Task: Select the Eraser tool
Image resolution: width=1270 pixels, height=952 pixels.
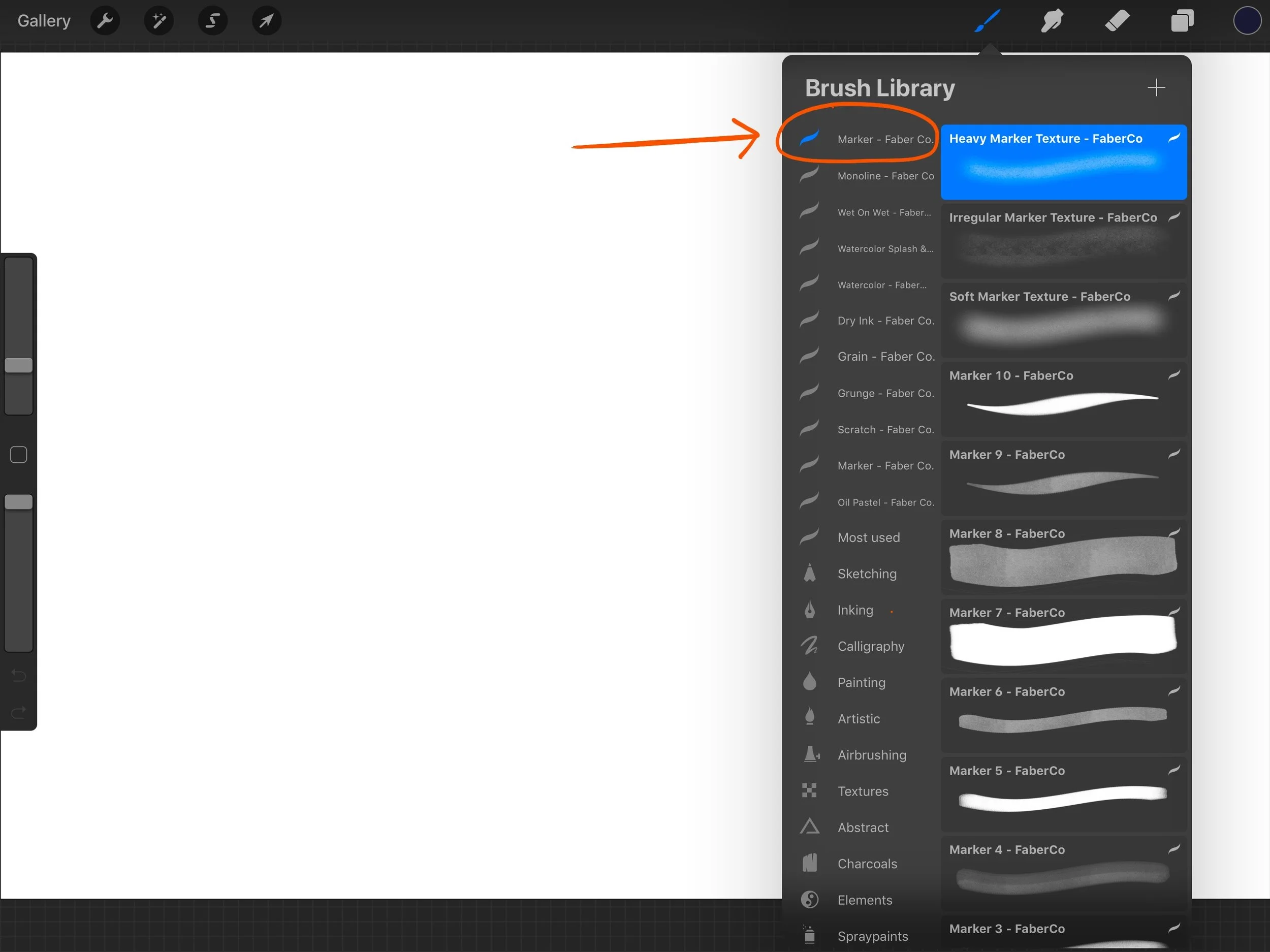Action: [x=1117, y=21]
